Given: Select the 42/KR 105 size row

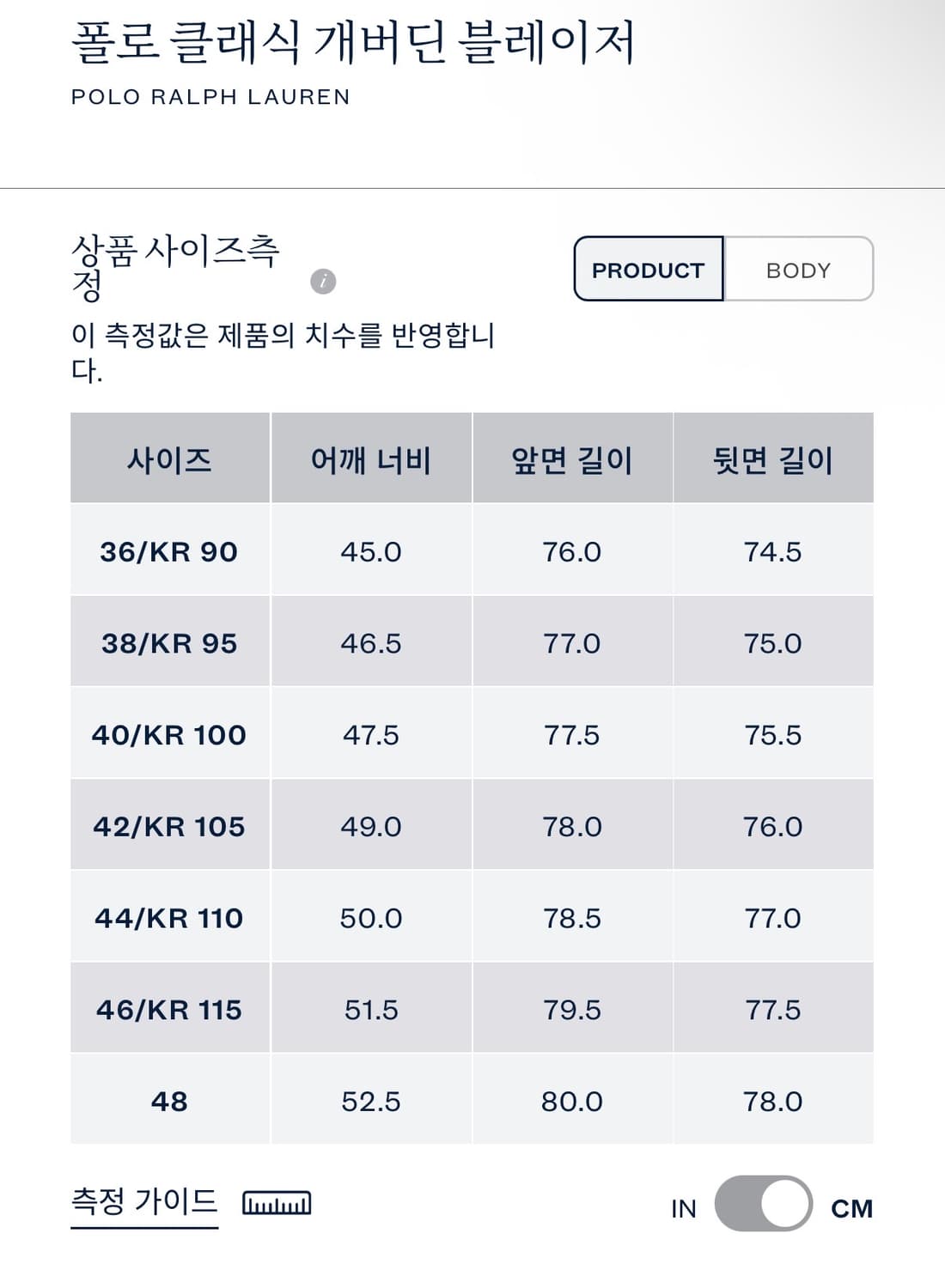Looking at the screenshot, I should tap(170, 825).
